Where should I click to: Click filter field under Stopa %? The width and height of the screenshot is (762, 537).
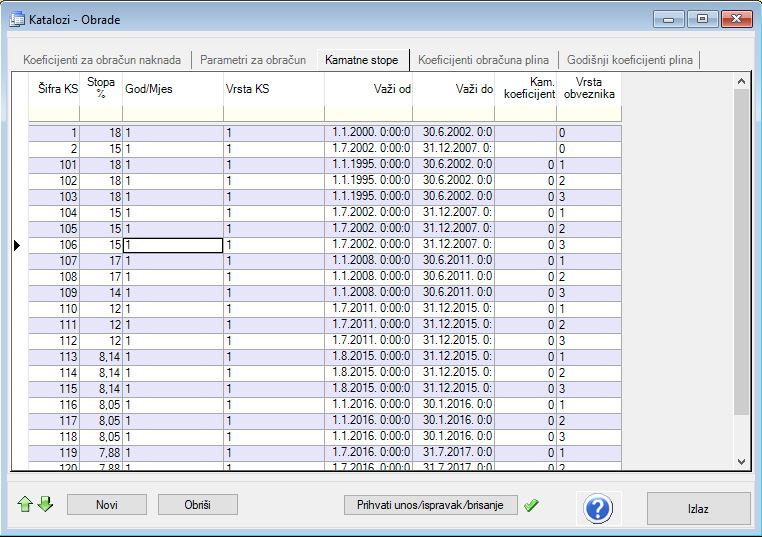tap(101, 114)
